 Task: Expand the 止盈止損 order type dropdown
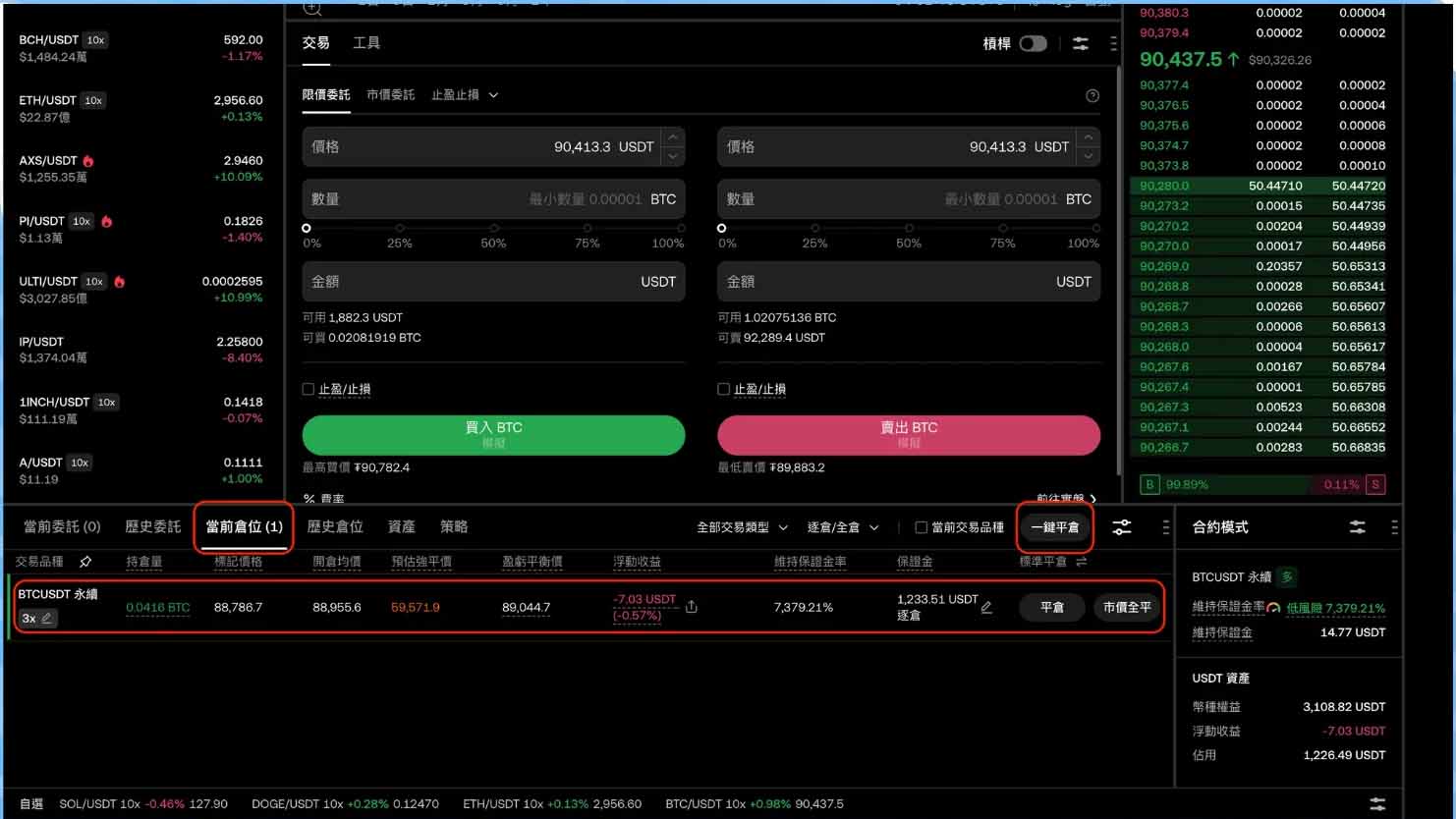(x=465, y=95)
